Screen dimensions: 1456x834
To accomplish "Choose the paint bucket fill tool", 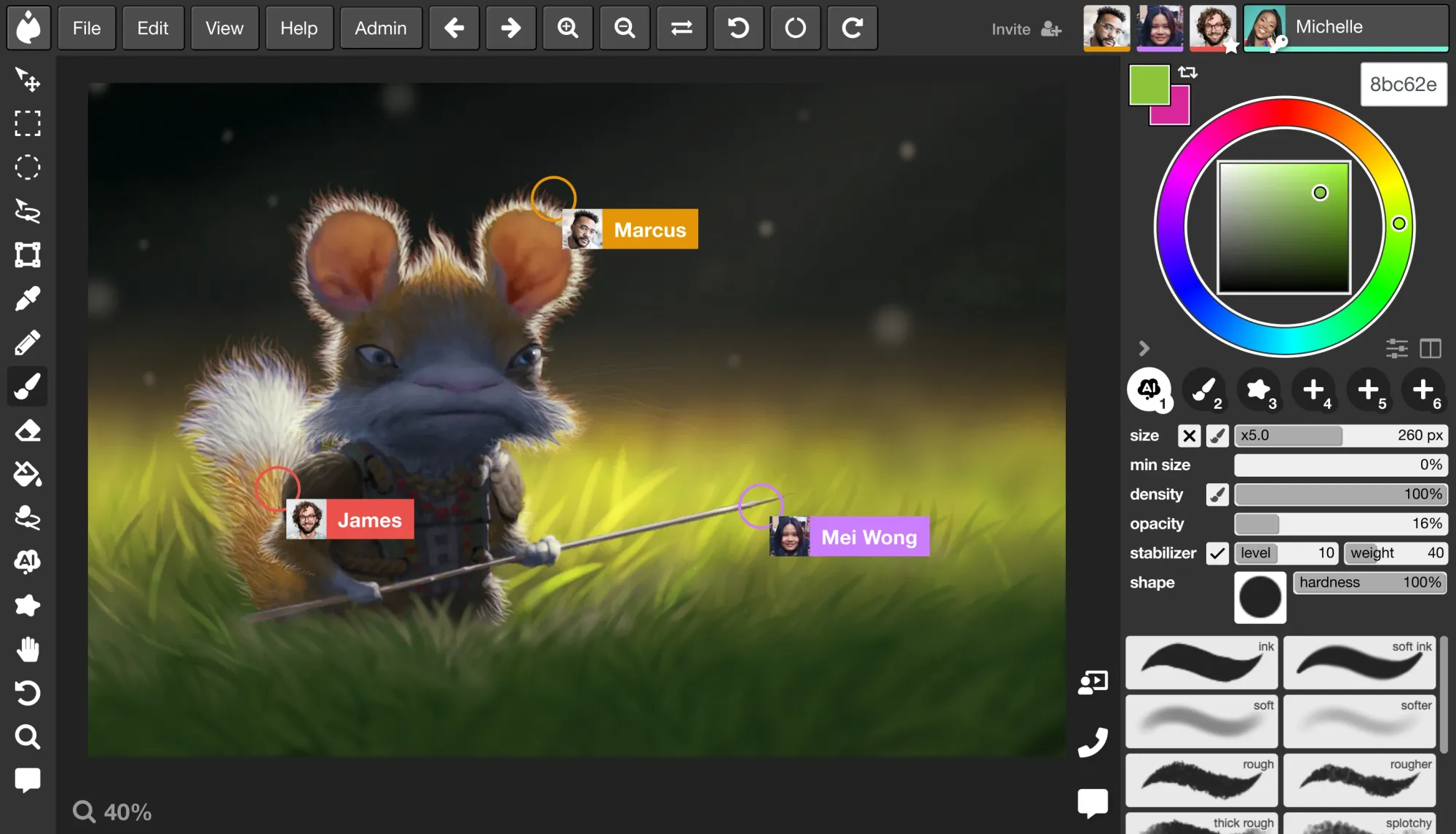I will pyautogui.click(x=28, y=474).
